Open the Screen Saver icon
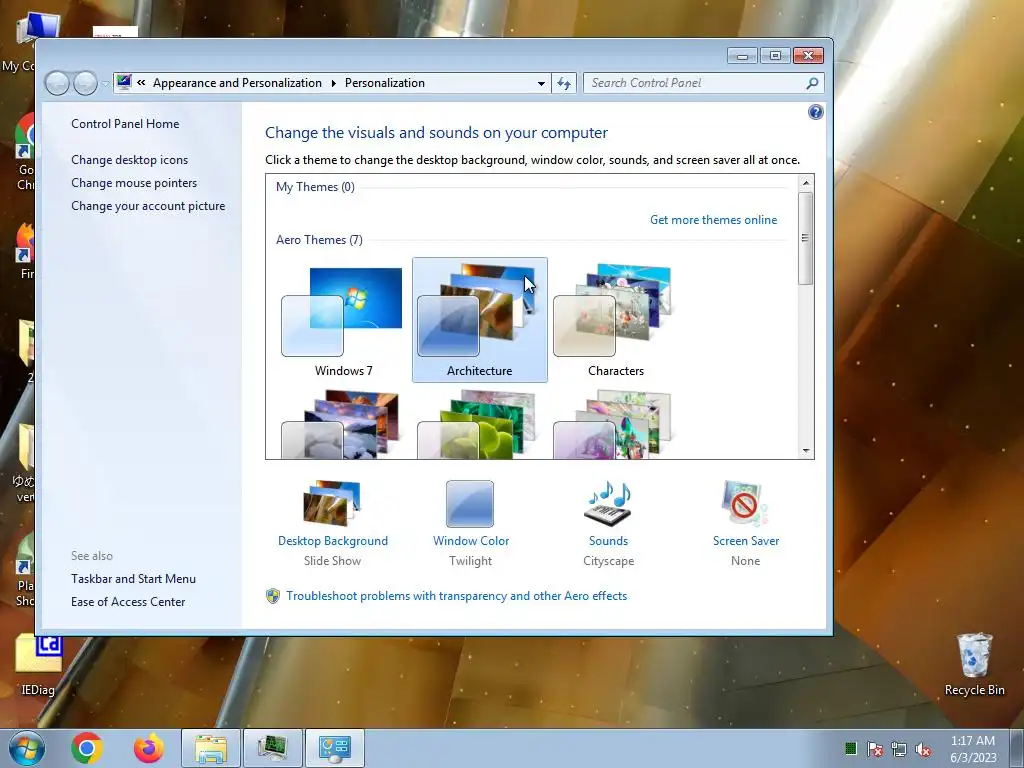The image size is (1024, 768). point(745,503)
